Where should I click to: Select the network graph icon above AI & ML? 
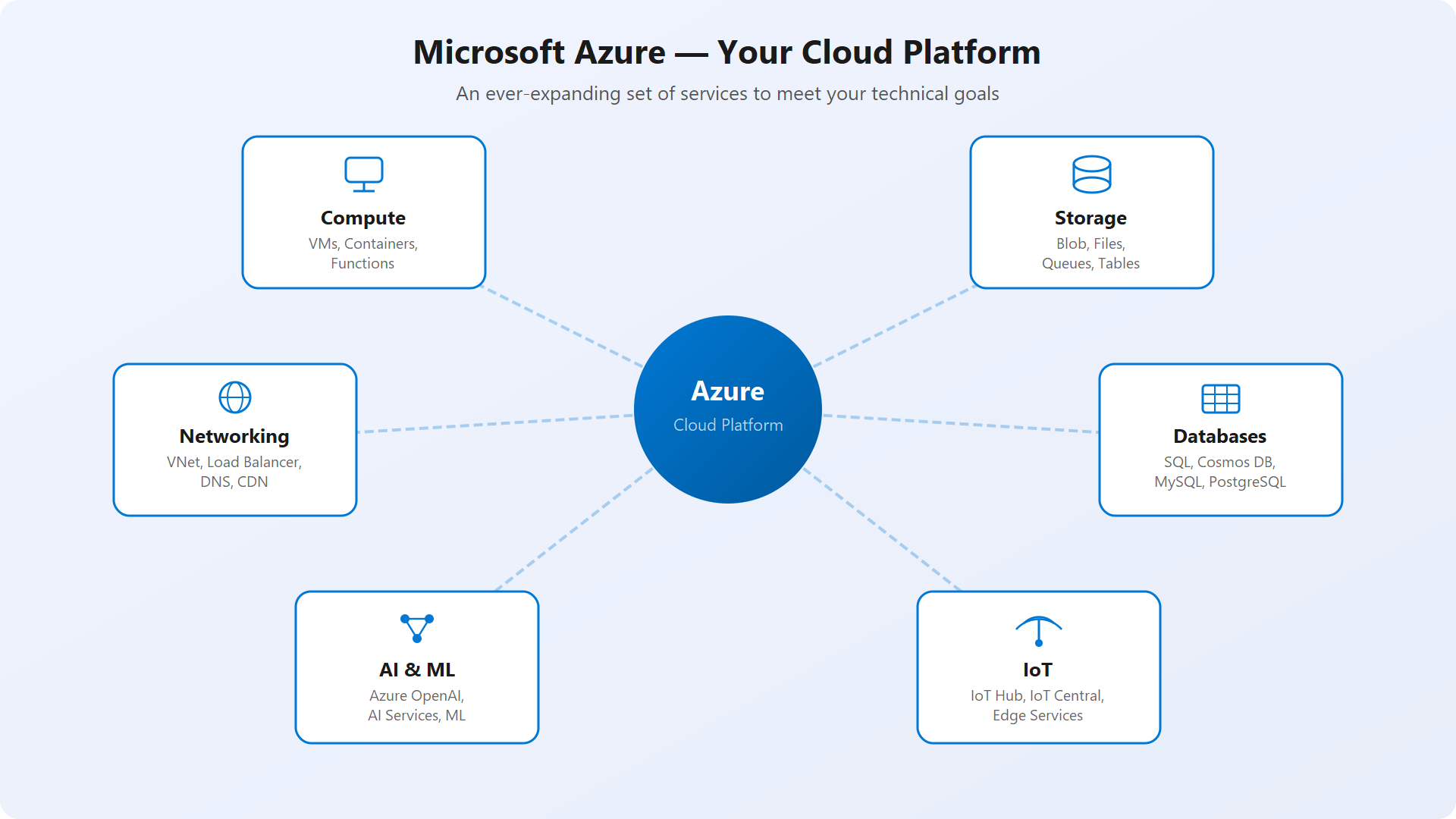coord(416,629)
